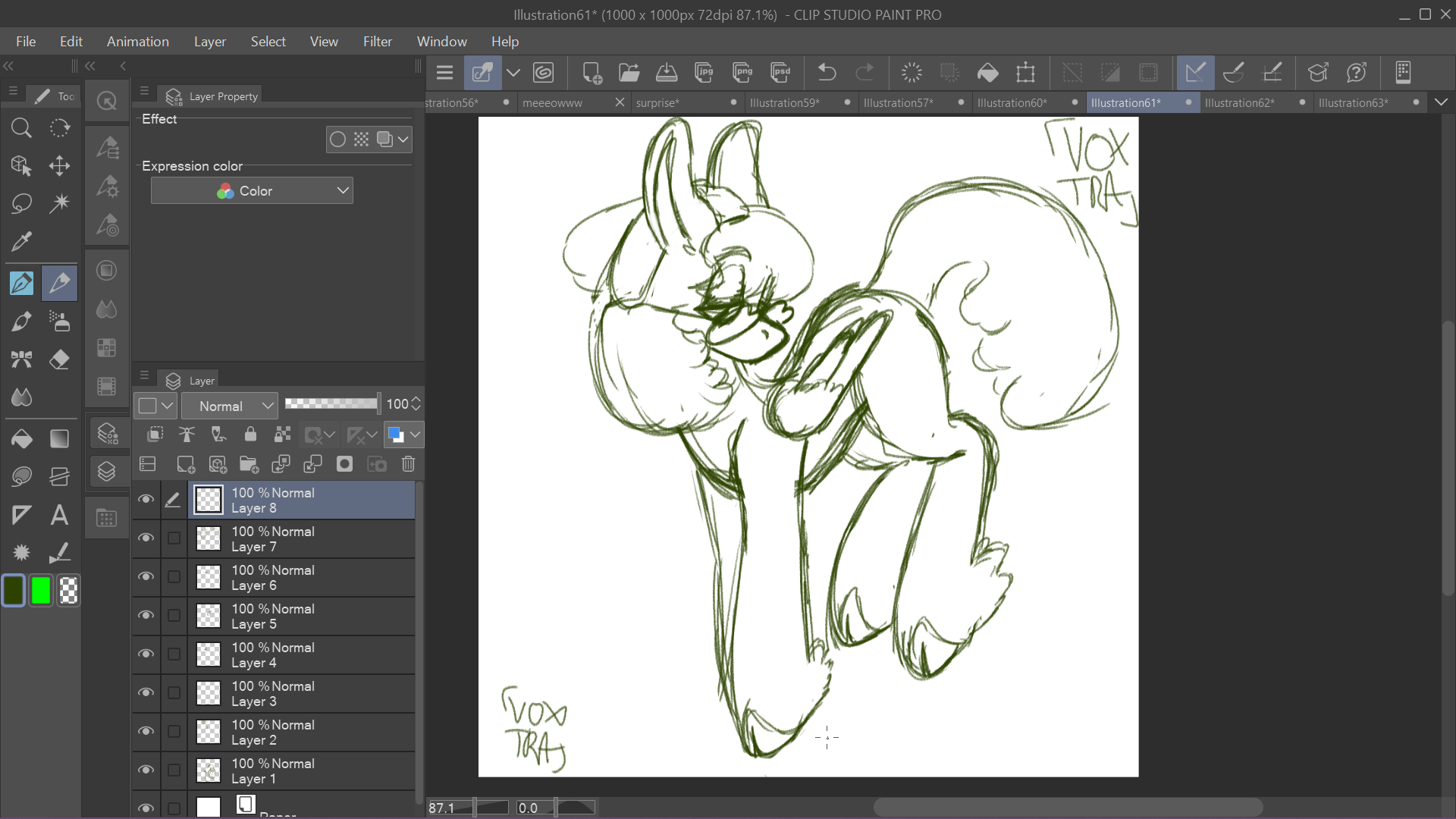The image size is (1456, 819).
Task: Open the Filter menu
Action: click(x=377, y=42)
